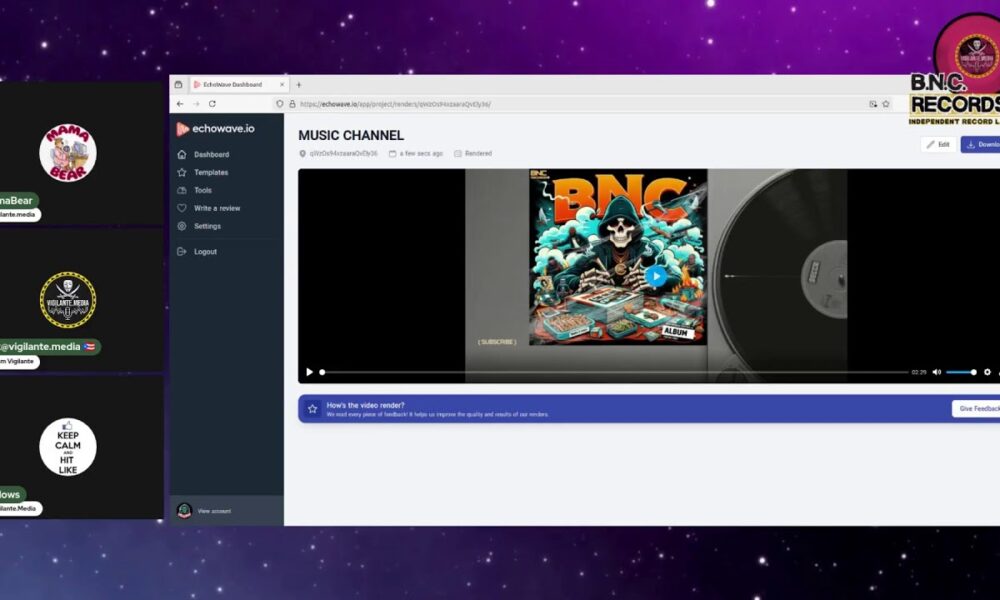Adjust the video volume slider
The width and height of the screenshot is (1000, 600).
pos(961,372)
